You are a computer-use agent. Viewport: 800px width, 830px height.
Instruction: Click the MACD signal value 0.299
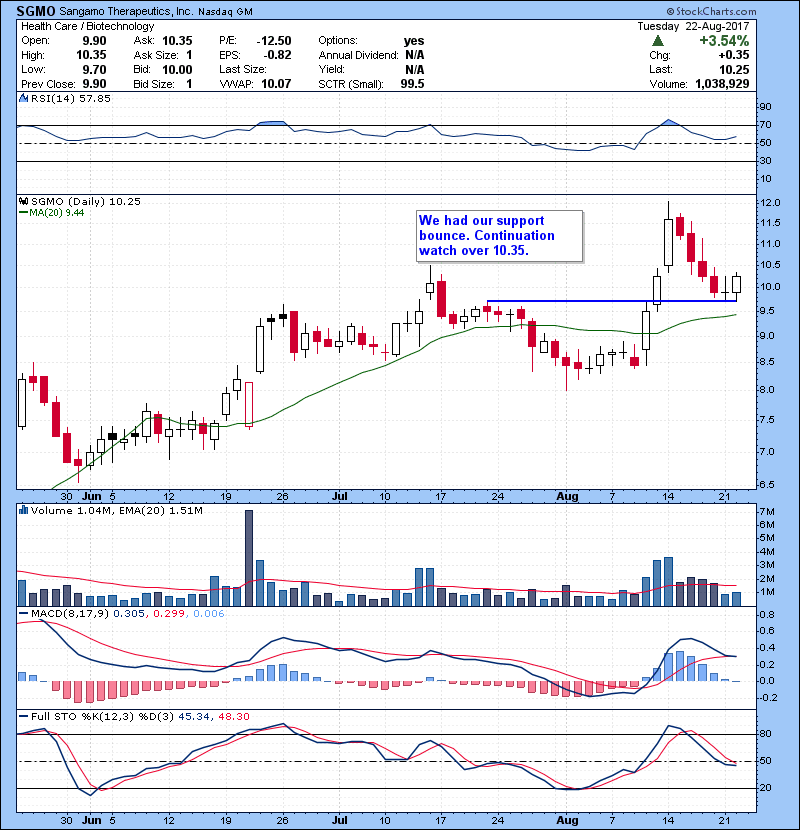click(169, 614)
